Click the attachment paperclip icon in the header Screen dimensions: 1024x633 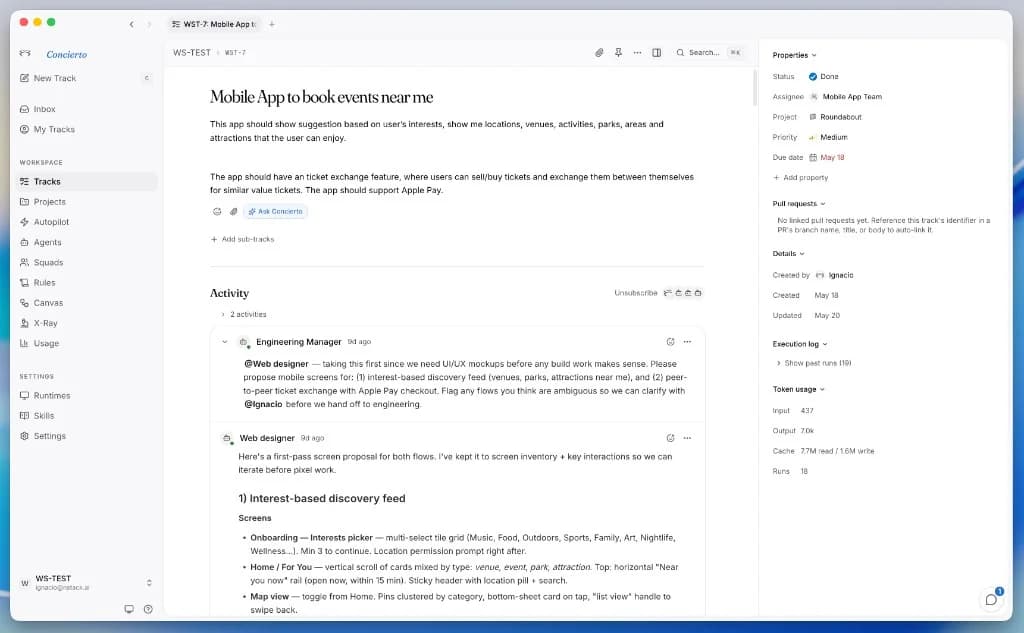click(x=599, y=52)
